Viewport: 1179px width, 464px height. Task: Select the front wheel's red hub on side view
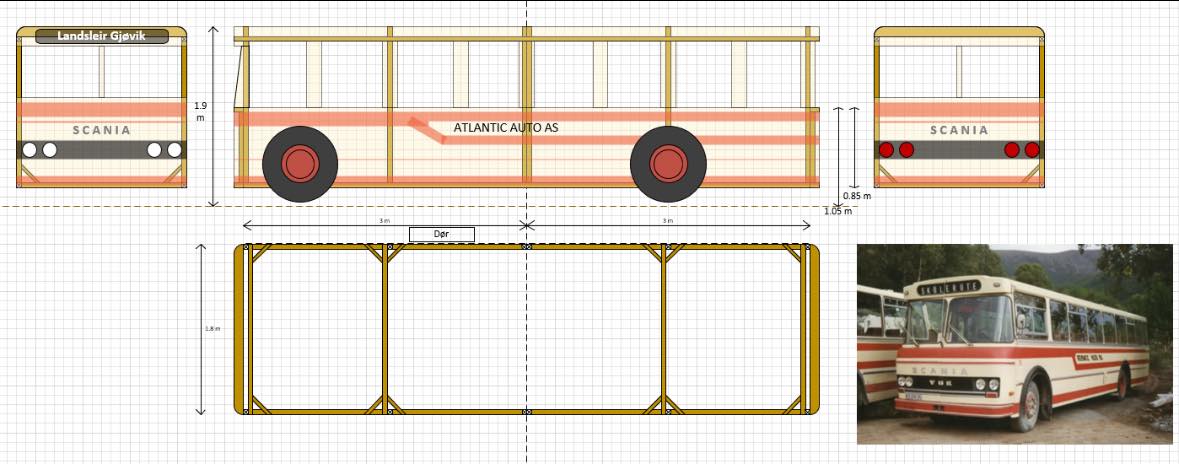click(300, 164)
